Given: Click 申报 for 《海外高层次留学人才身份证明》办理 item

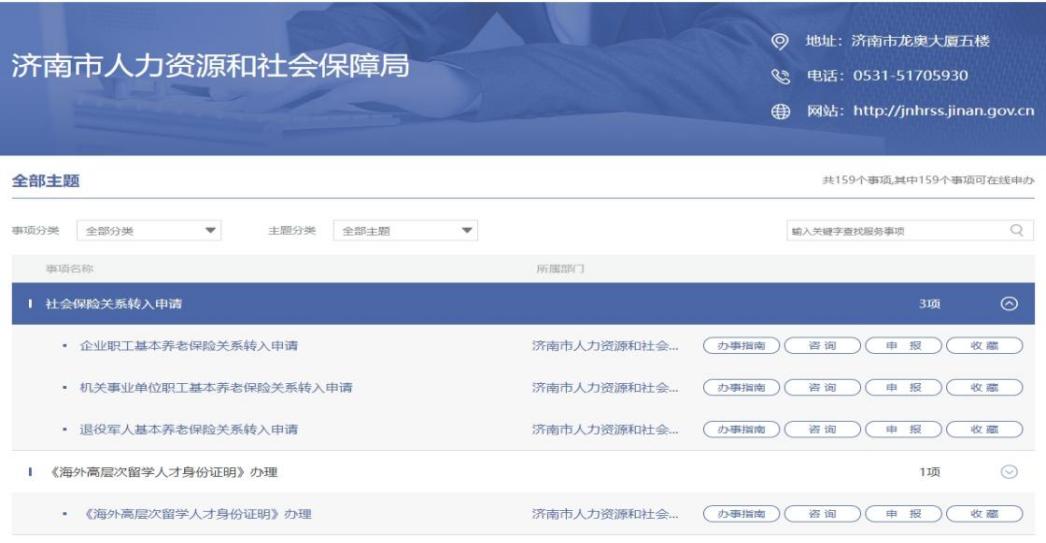Looking at the screenshot, I should pos(901,514).
